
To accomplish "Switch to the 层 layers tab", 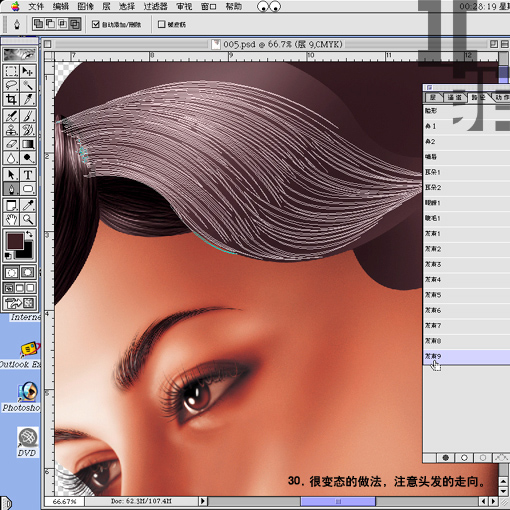I will click(433, 97).
